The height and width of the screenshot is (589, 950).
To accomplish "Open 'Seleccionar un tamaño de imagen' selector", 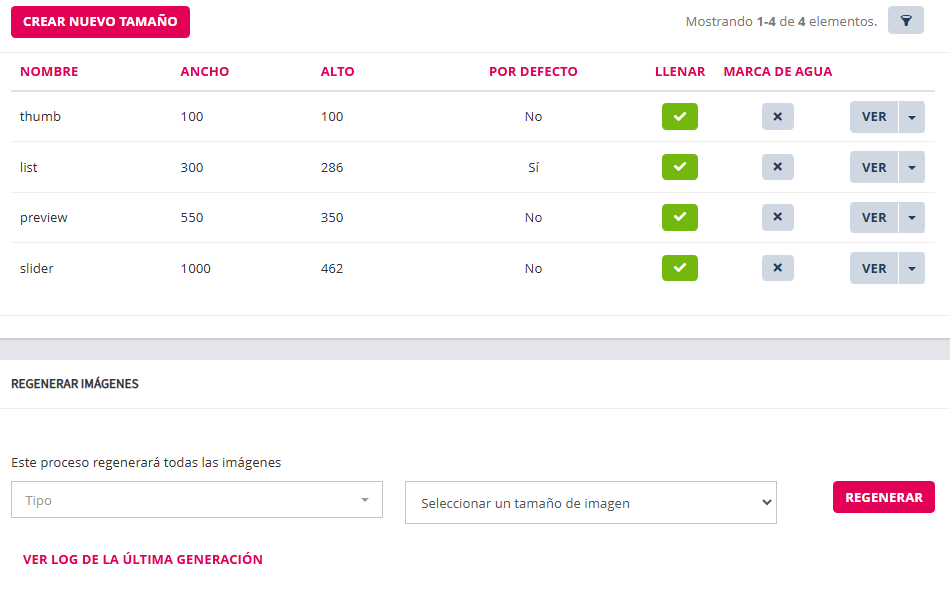I will [x=590, y=503].
